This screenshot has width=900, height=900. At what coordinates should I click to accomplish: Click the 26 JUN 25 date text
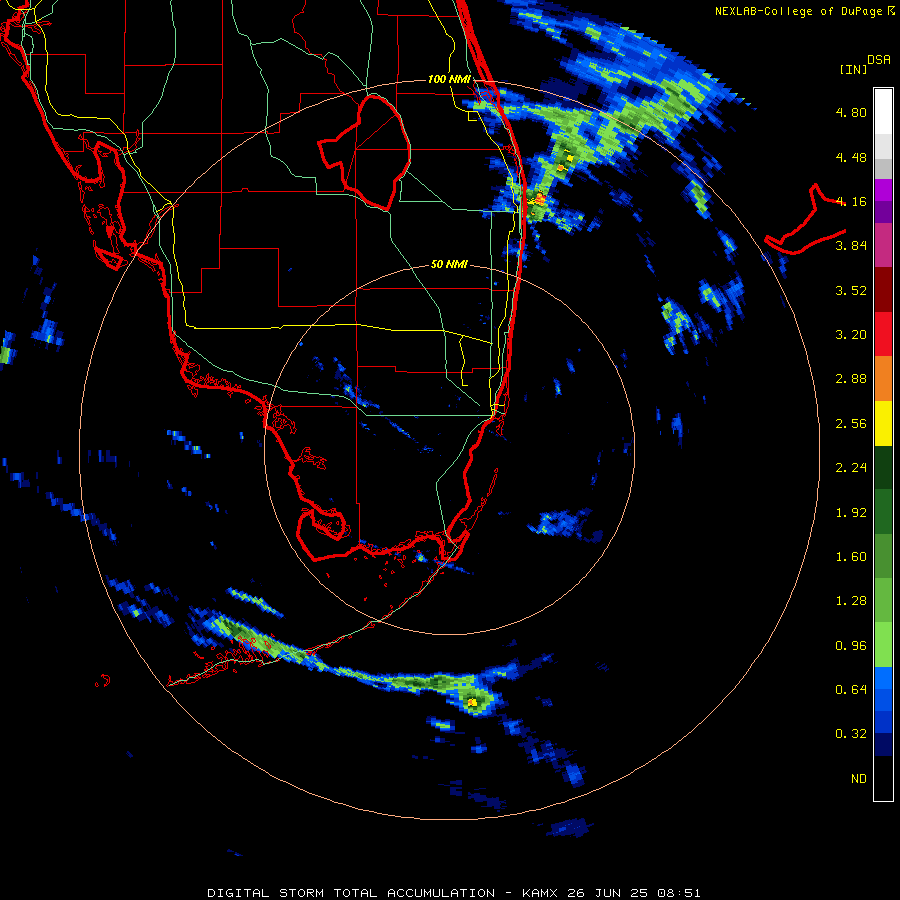(x=607, y=893)
